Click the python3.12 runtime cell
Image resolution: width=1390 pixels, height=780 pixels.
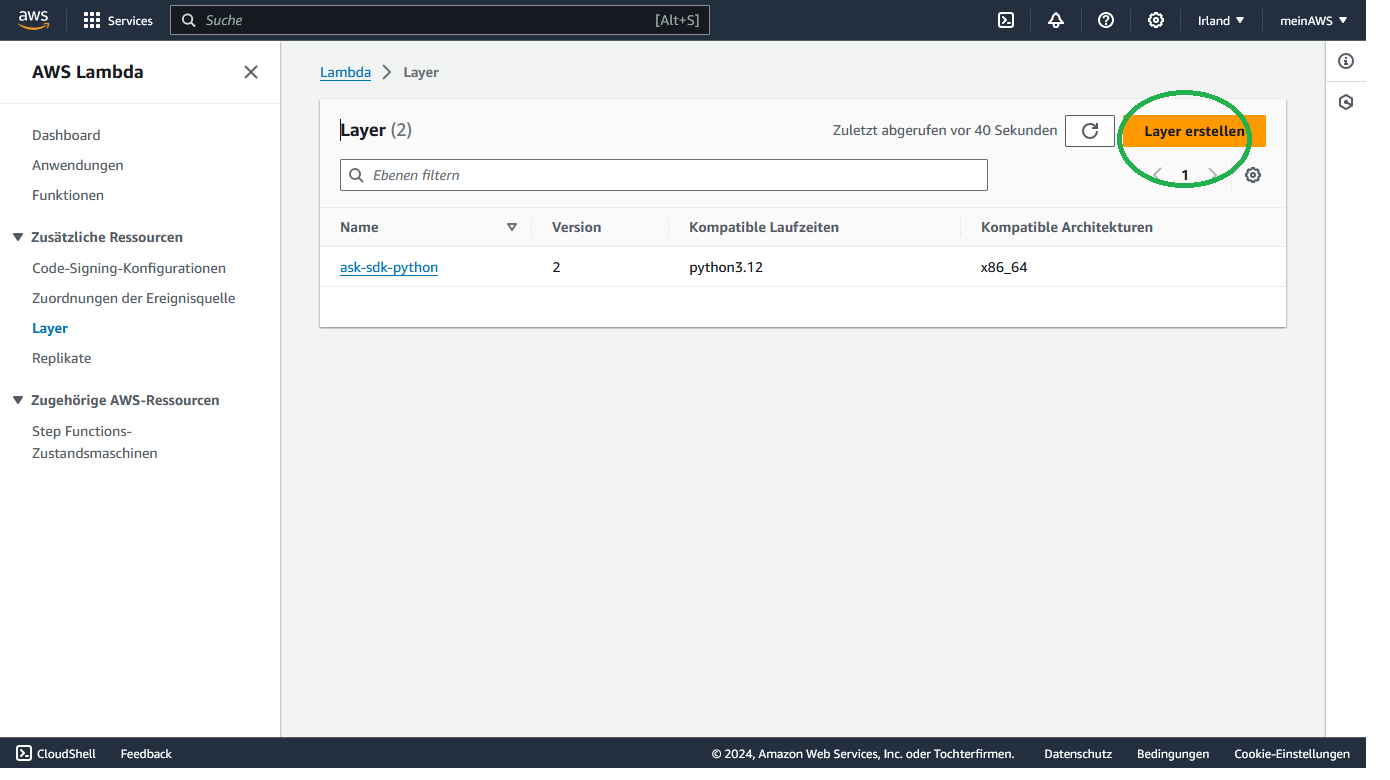[726, 267]
